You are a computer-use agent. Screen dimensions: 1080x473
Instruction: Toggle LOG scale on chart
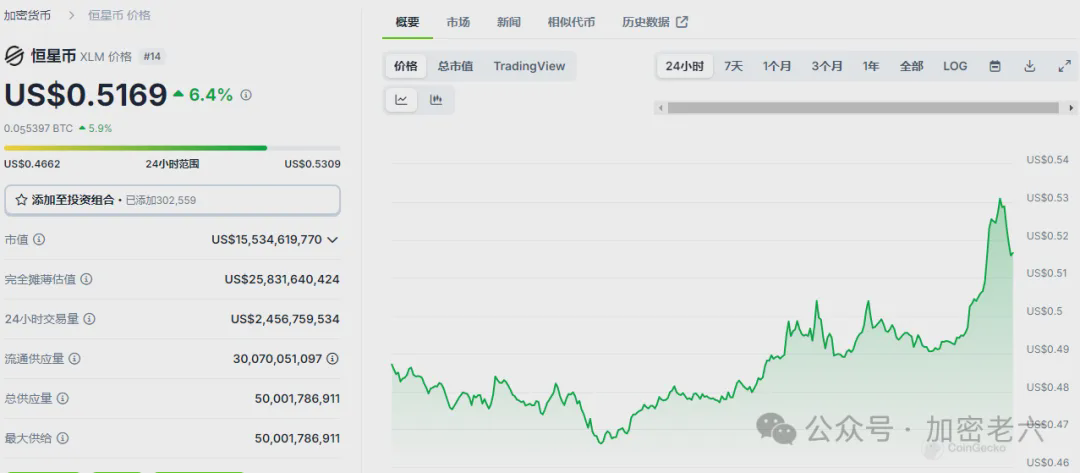tap(955, 67)
